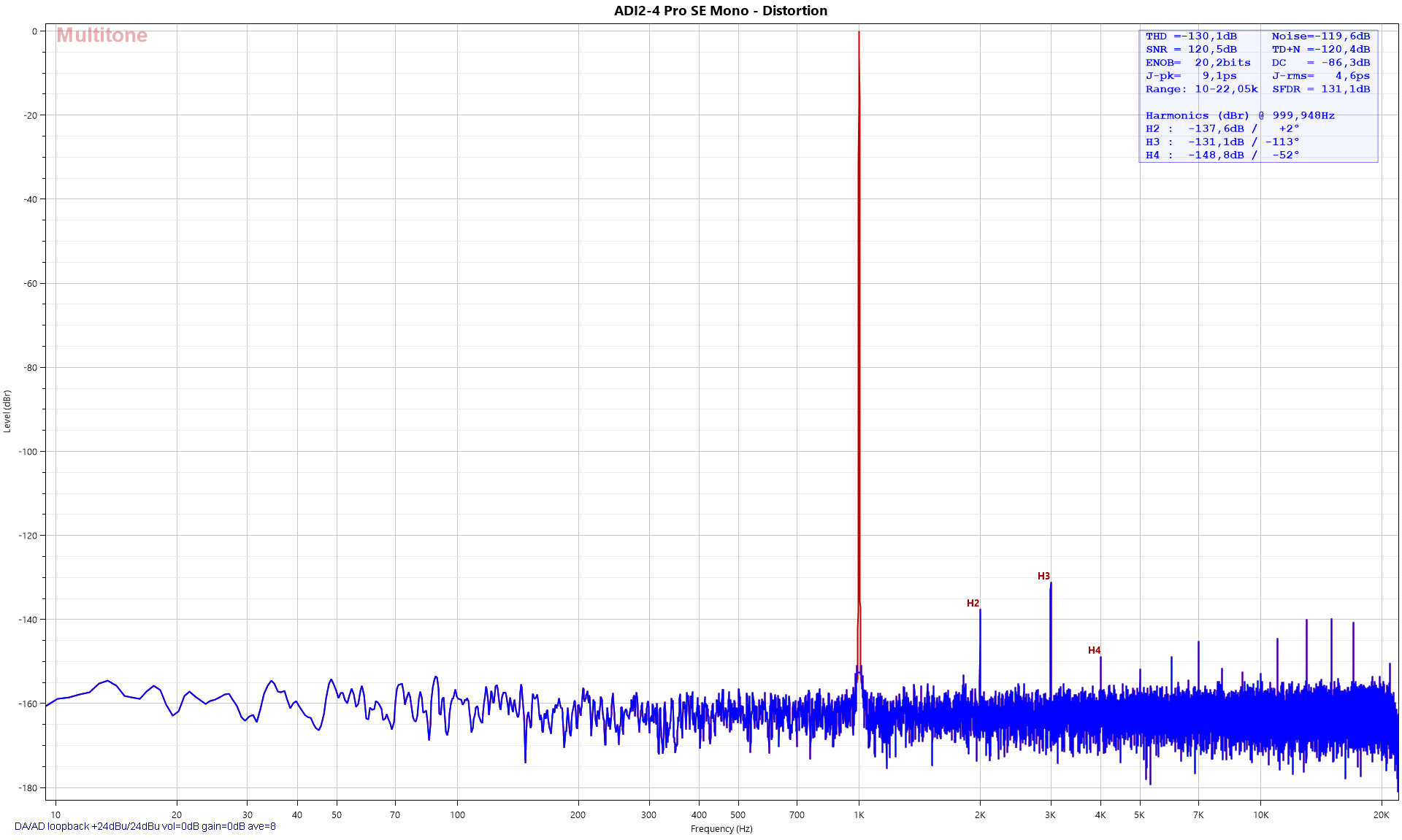Select the SFDR = 131,1dB readout
The width and height of the screenshot is (1402, 840).
(1320, 89)
